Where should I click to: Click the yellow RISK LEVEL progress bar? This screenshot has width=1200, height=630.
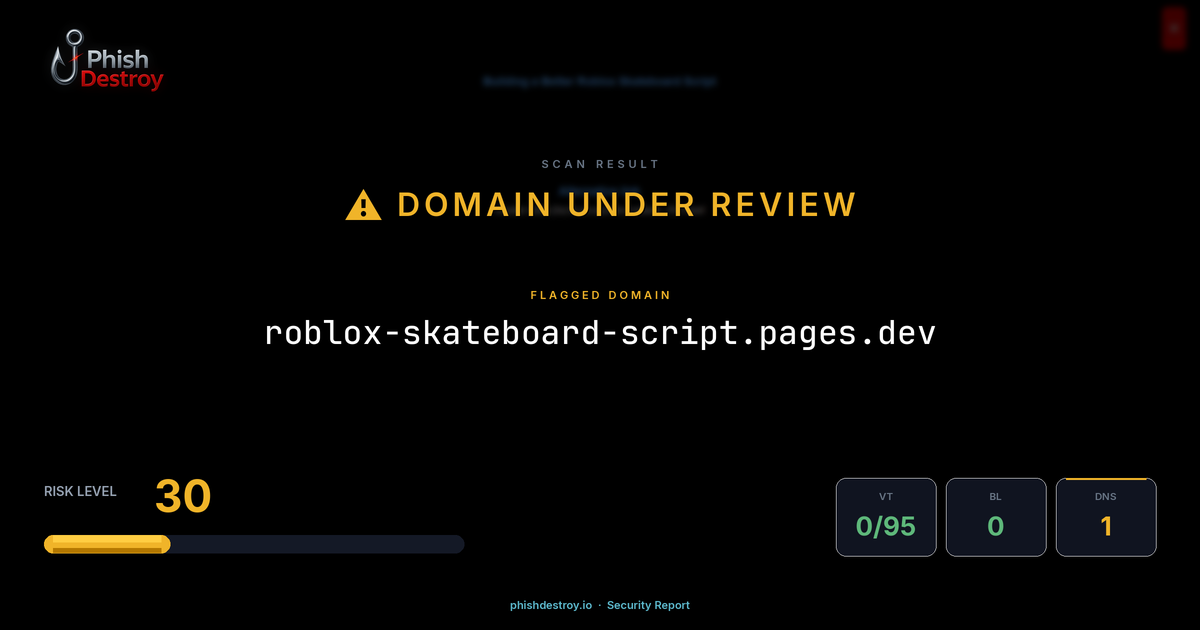(x=106, y=543)
